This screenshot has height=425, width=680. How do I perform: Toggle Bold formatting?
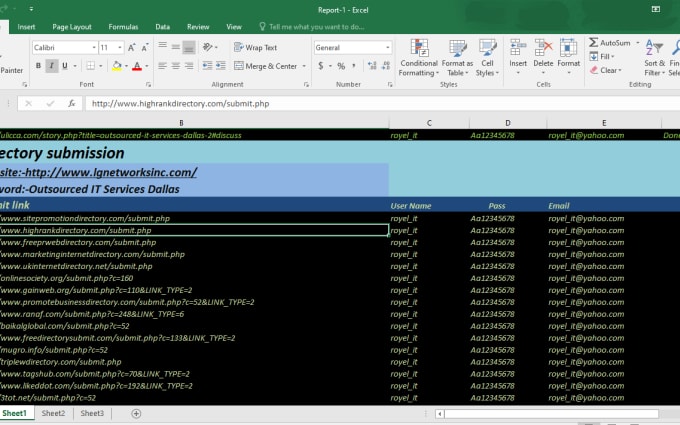pyautogui.click(x=38, y=66)
